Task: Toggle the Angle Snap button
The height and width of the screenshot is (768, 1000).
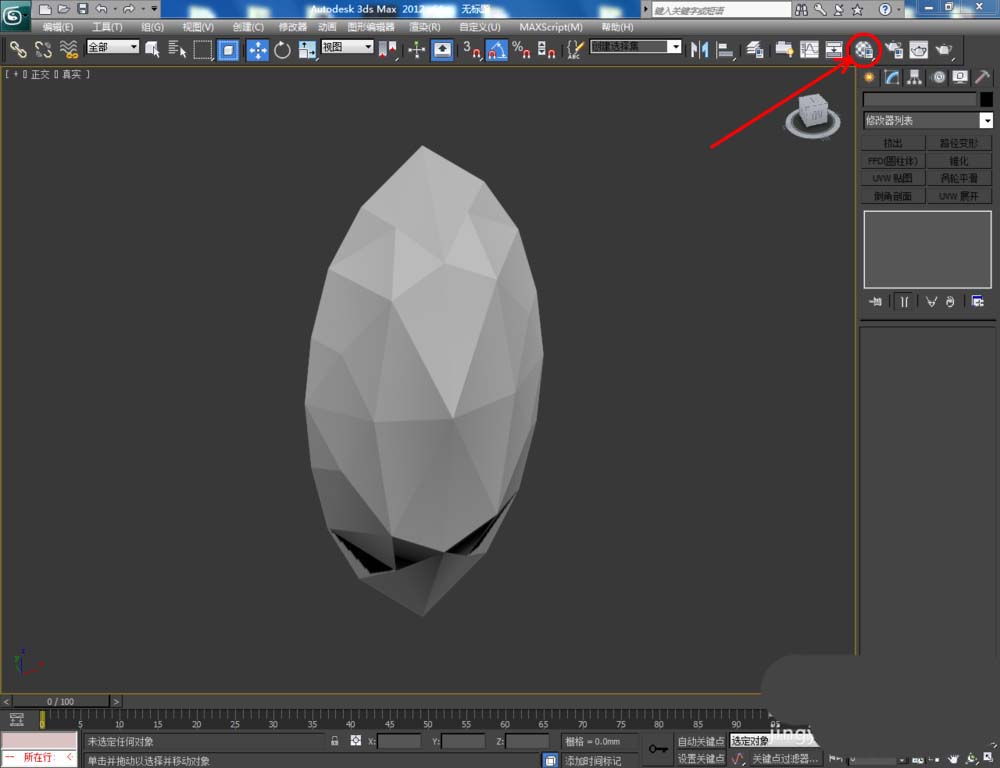Action: [x=497, y=49]
